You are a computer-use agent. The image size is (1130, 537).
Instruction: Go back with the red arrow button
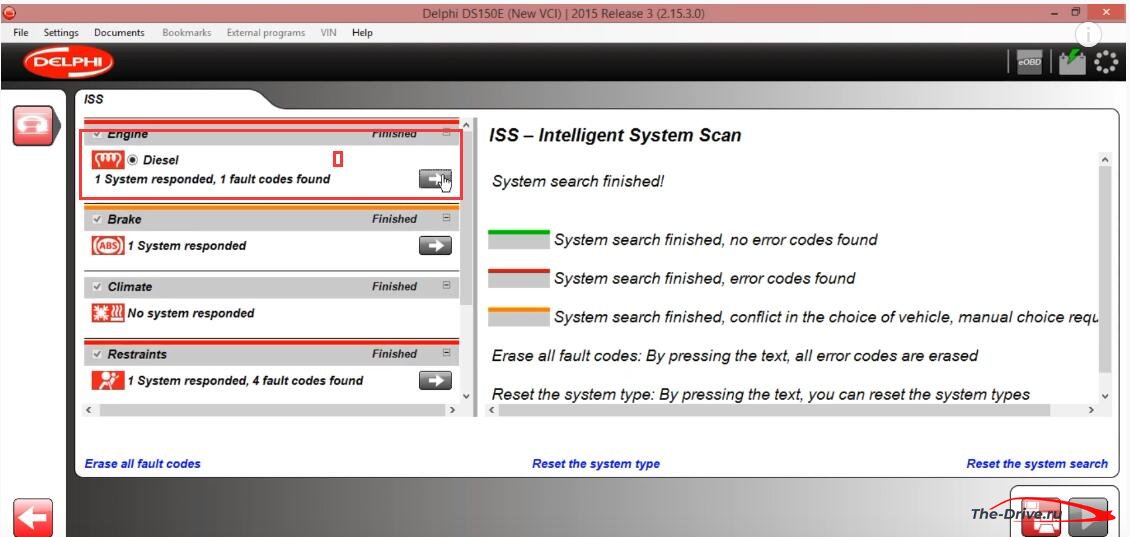[32, 517]
